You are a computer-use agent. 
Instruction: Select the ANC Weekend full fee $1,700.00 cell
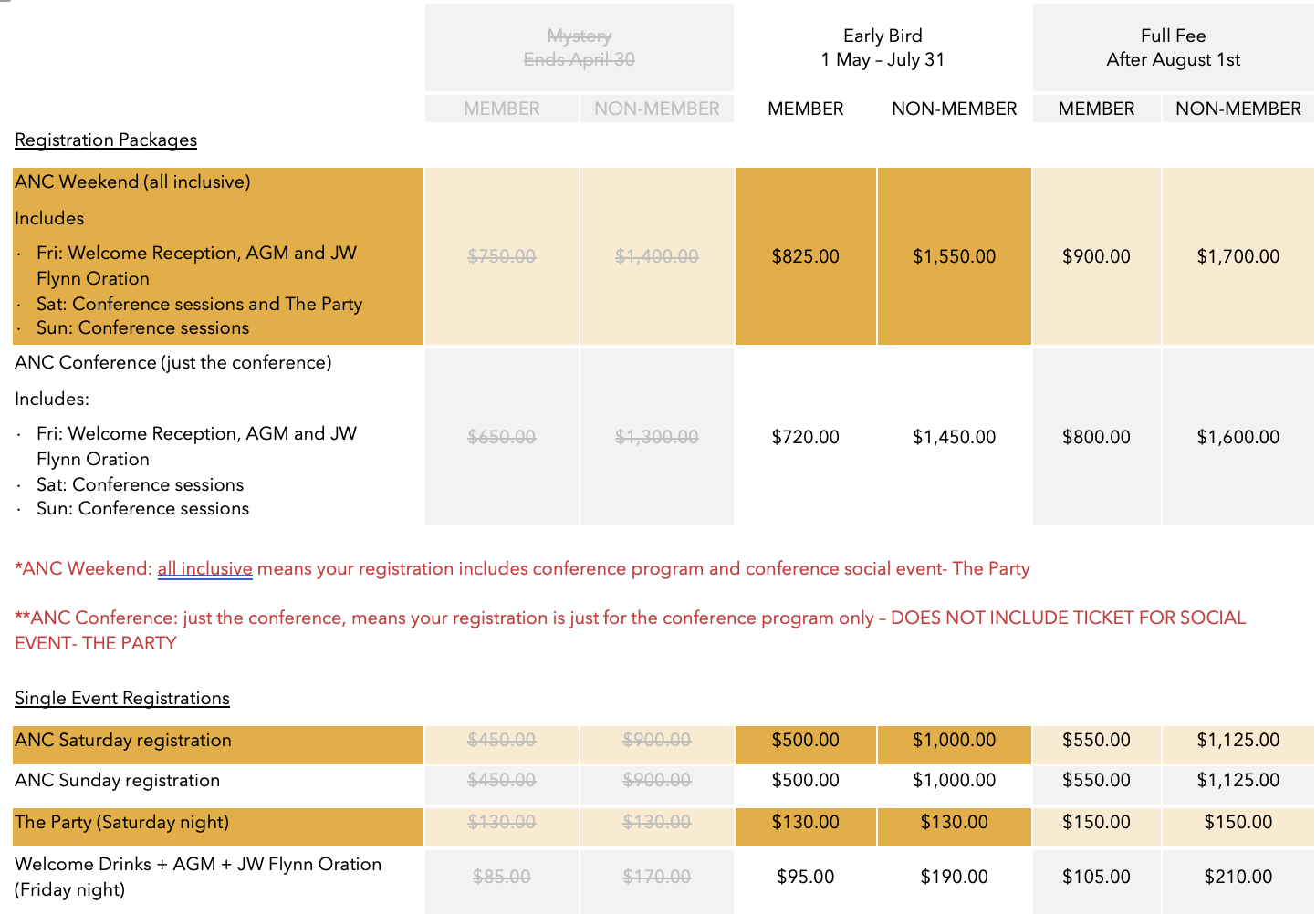click(x=1238, y=257)
